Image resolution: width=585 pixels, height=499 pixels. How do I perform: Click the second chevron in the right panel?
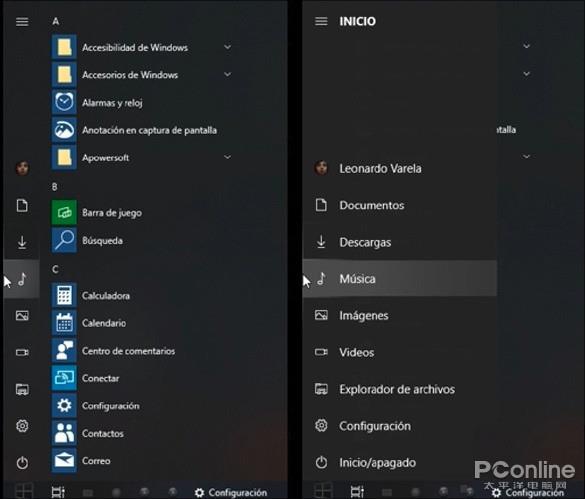526,74
